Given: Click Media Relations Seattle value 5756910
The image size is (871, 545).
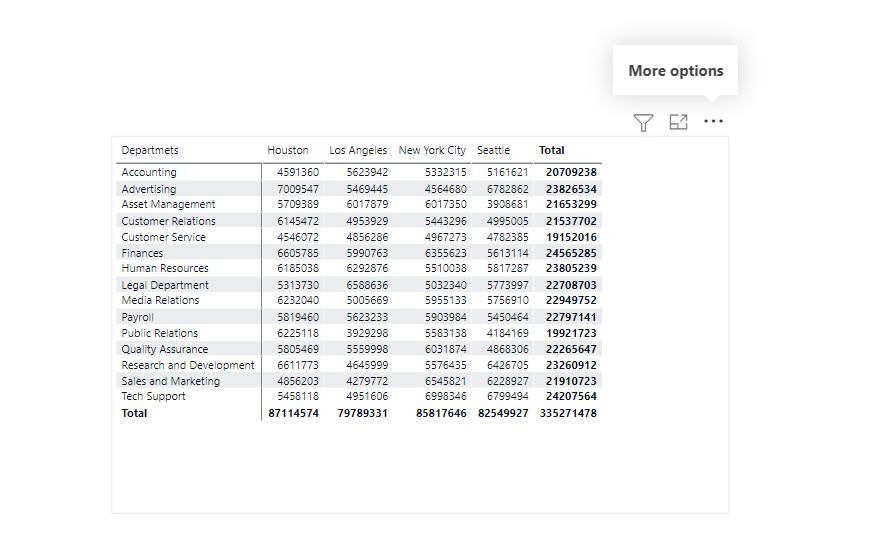Looking at the screenshot, I should click(508, 301).
